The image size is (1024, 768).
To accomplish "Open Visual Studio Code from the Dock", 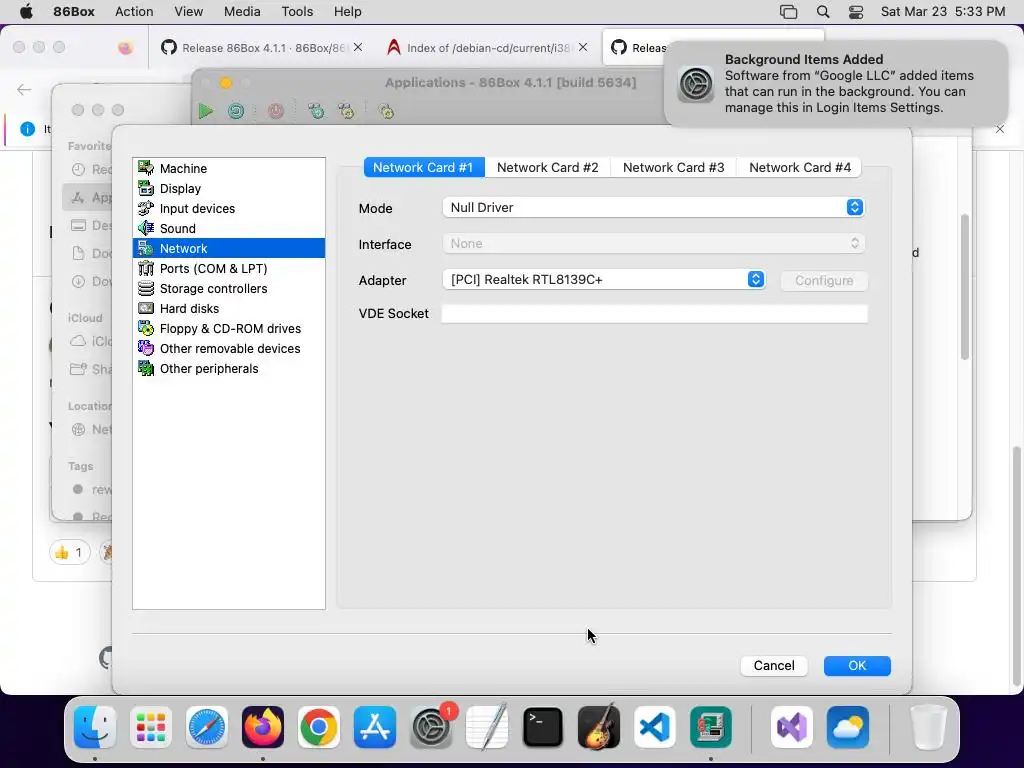I will click(655, 727).
